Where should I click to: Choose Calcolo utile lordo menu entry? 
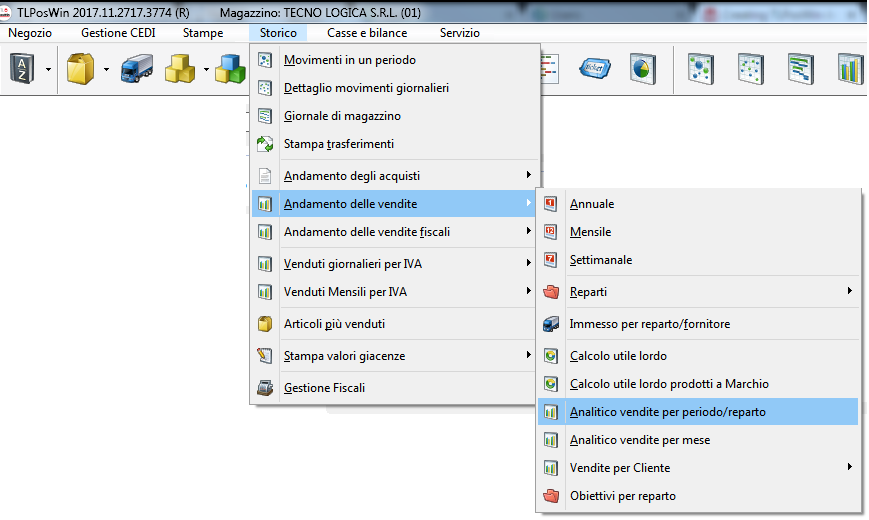617,356
